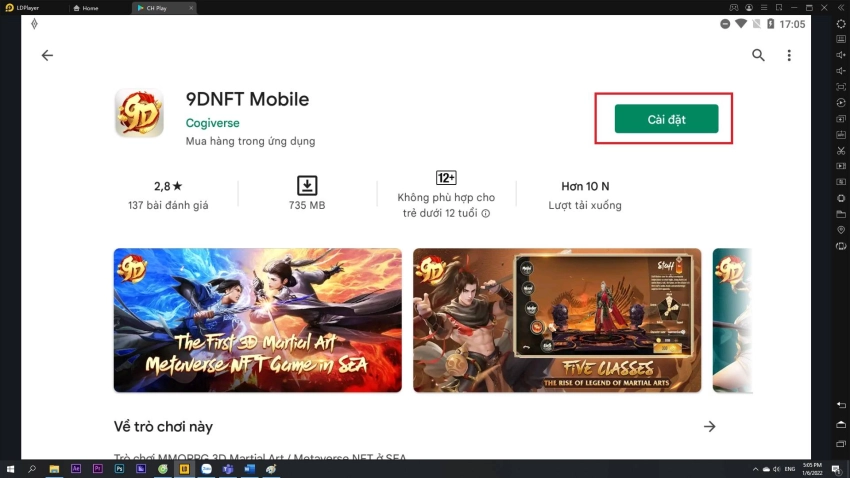Click the operation recorder sync icon
Image resolution: width=850 pixels, height=478 pixels.
(841, 102)
